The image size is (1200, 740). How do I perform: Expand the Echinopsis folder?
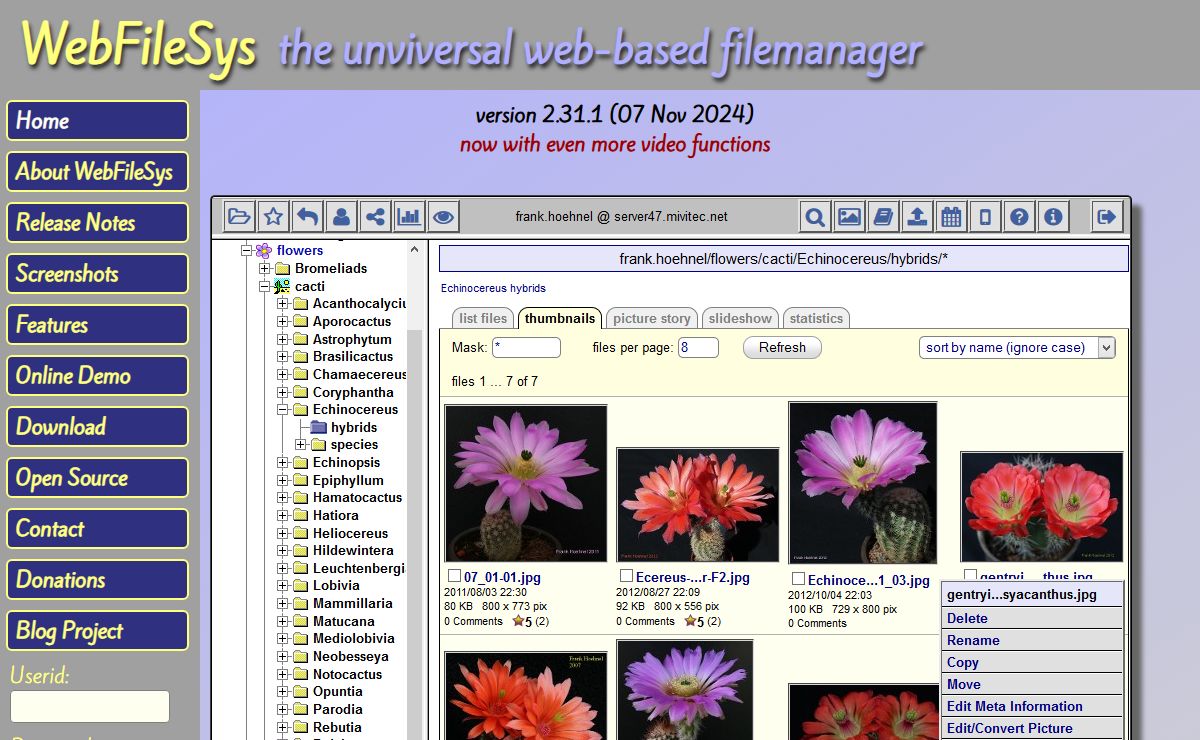pyautogui.click(x=283, y=463)
